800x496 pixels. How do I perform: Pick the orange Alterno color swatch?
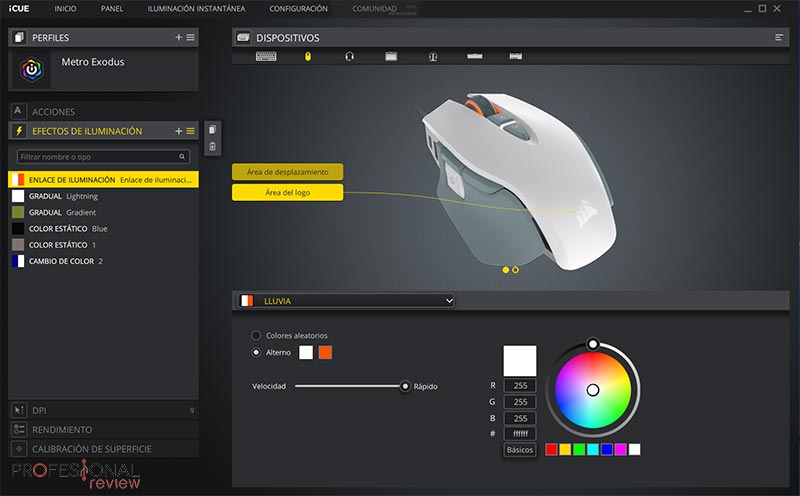click(325, 352)
